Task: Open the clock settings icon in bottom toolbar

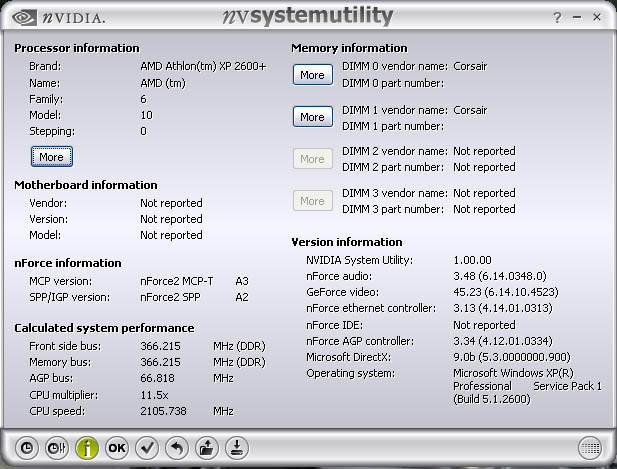Action: click(x=27, y=448)
